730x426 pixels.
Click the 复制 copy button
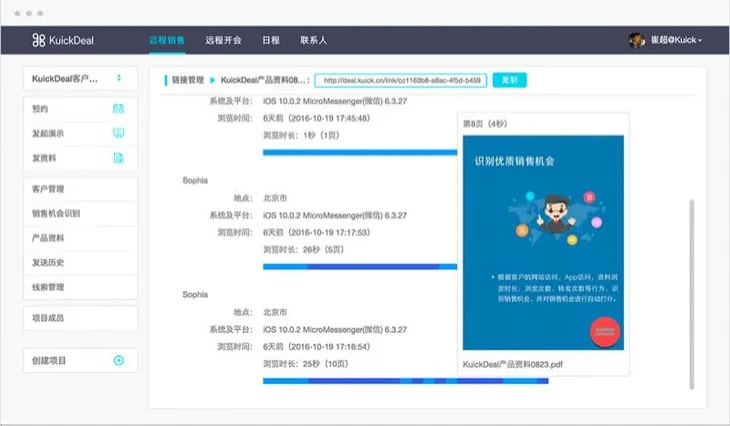(510, 80)
